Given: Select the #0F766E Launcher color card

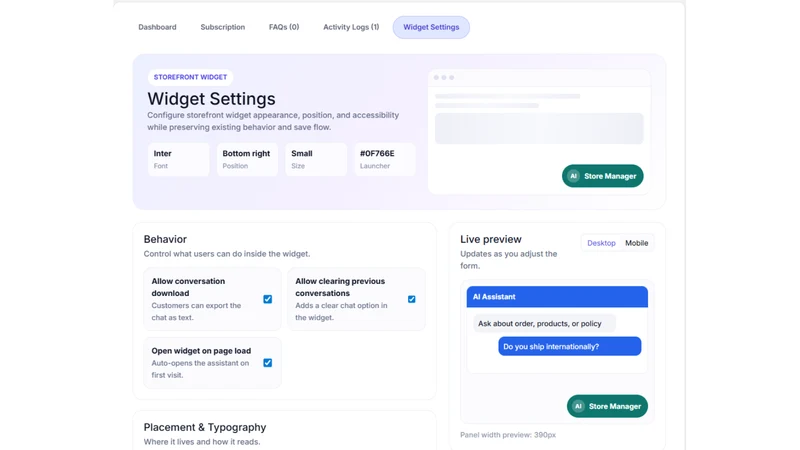Looking at the screenshot, I should (x=385, y=159).
